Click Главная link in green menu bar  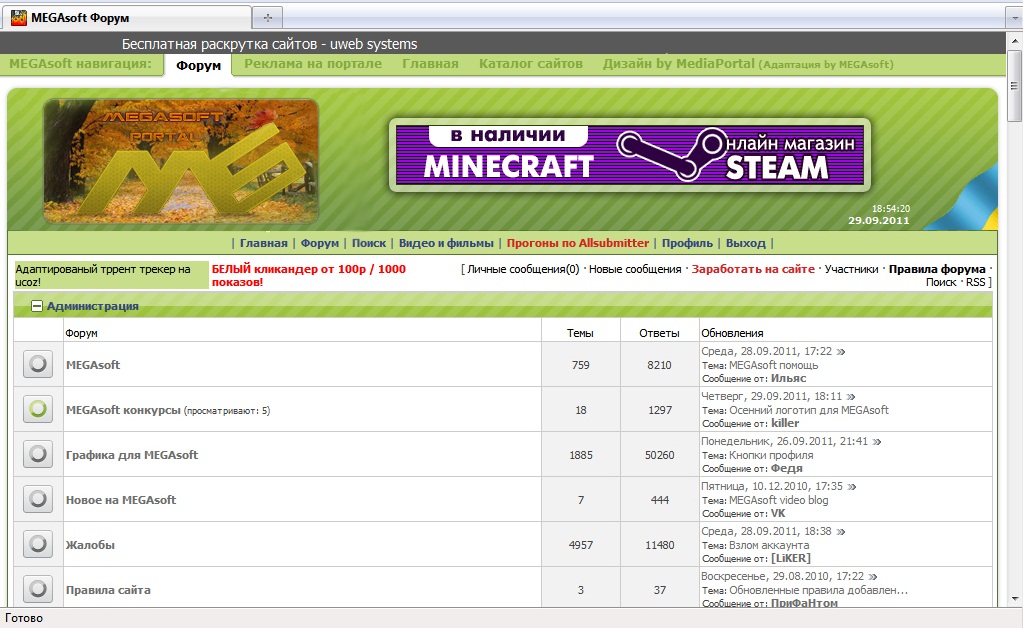click(x=264, y=243)
